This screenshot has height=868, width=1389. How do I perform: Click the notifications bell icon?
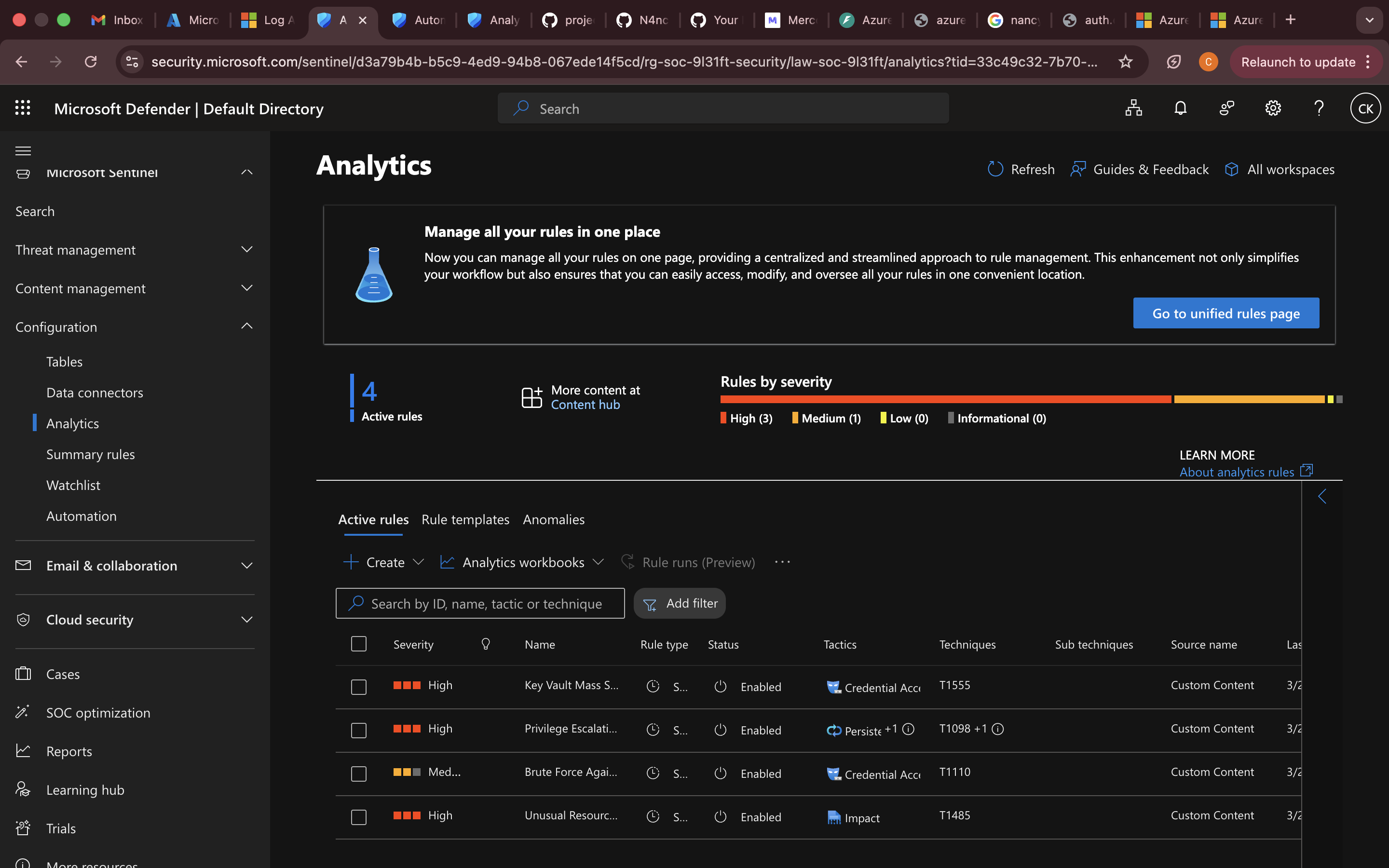[1180, 108]
